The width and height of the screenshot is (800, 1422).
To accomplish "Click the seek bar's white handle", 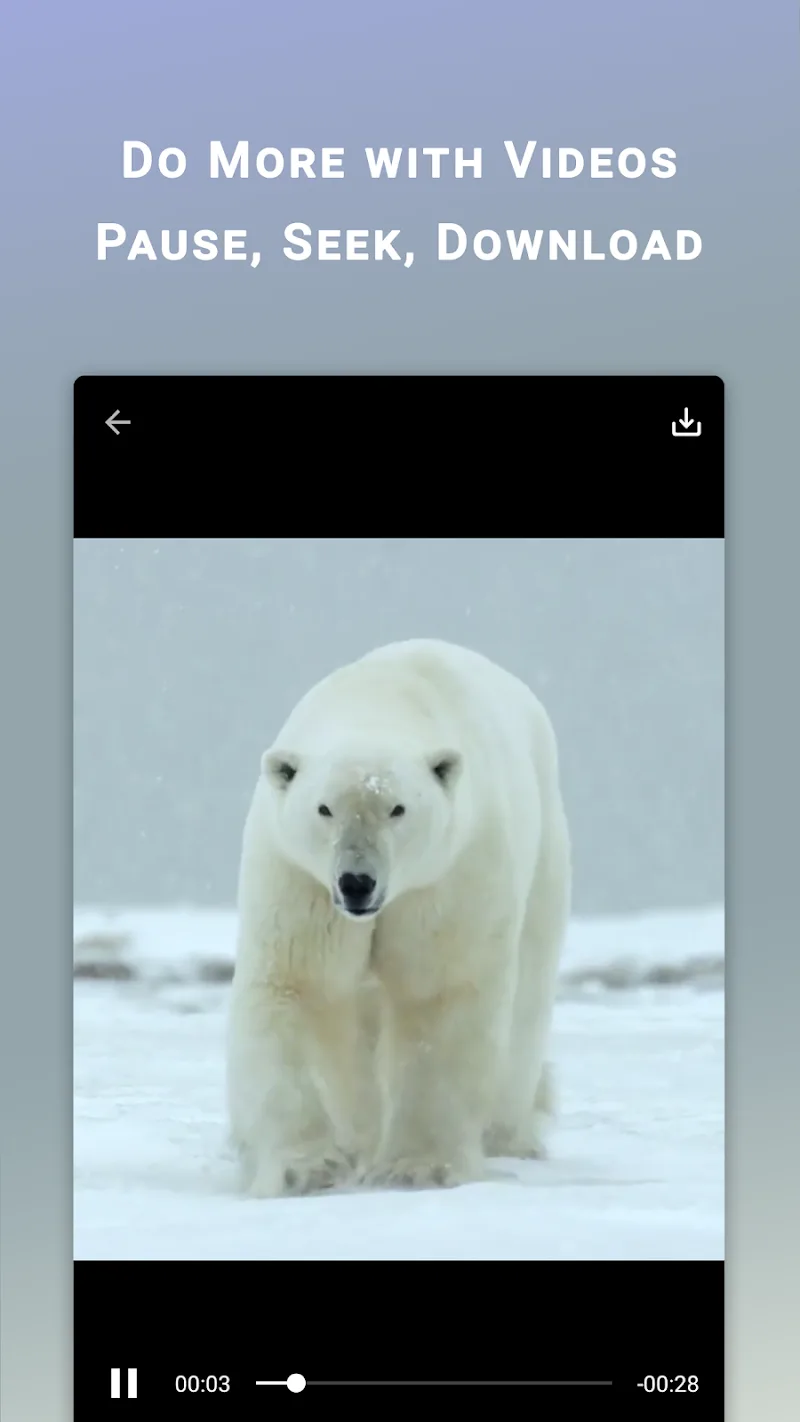I will click(296, 1383).
